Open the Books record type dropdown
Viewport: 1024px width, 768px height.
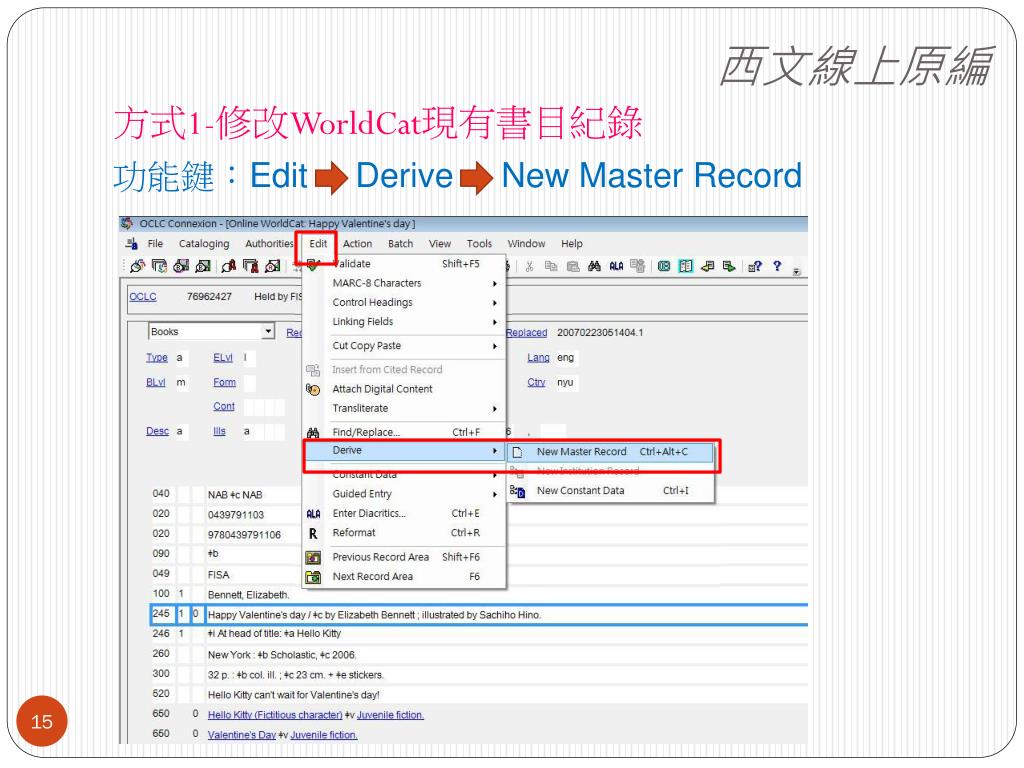tap(268, 332)
